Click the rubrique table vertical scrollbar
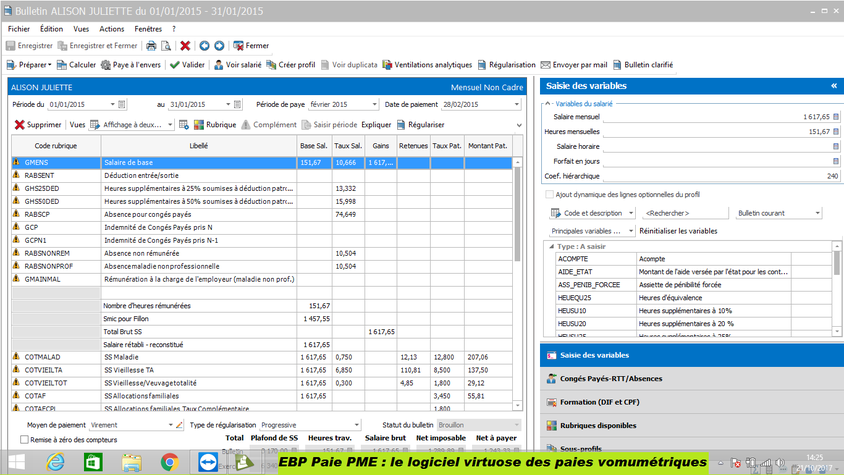 point(517,215)
